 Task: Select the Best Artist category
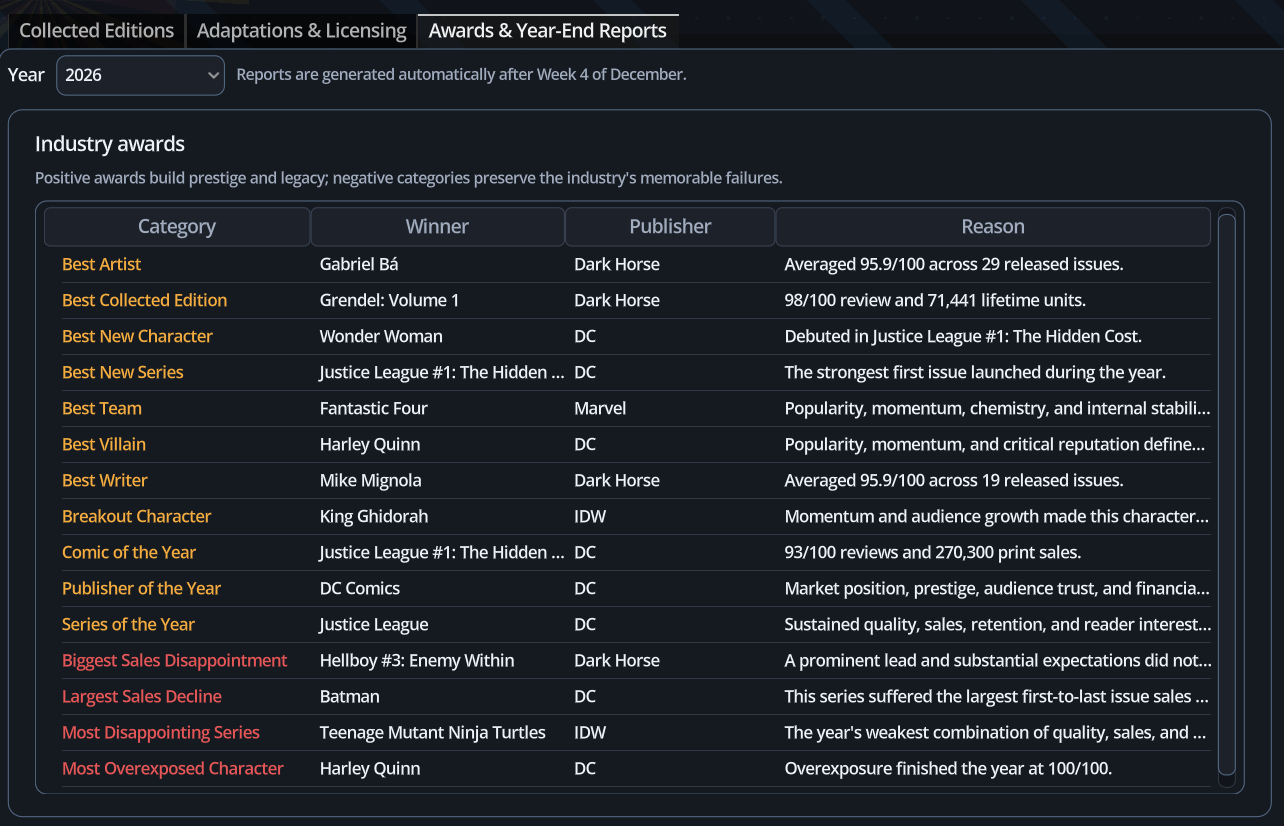coord(101,265)
